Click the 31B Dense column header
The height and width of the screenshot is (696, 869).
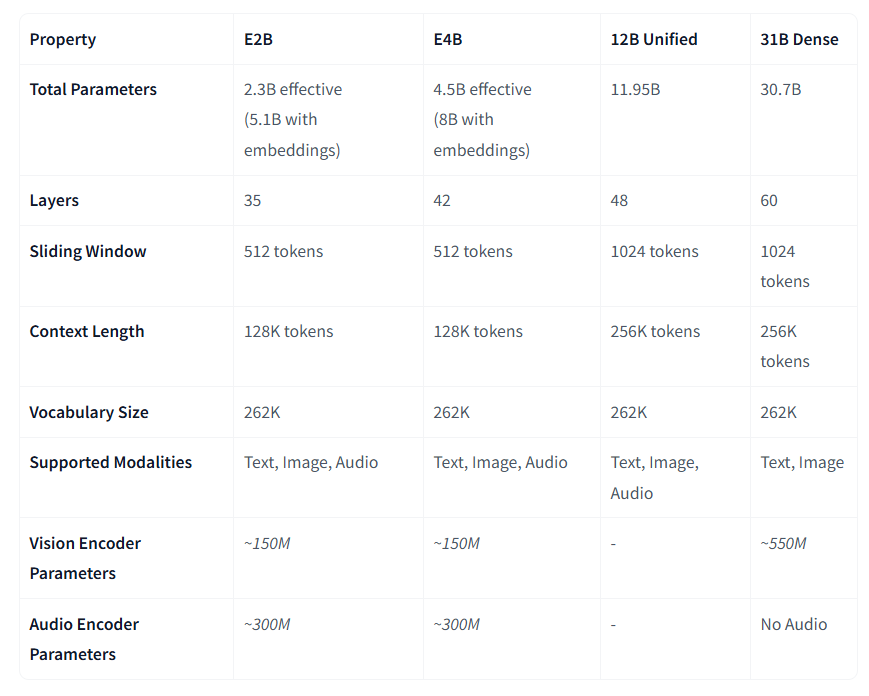pyautogui.click(x=799, y=39)
